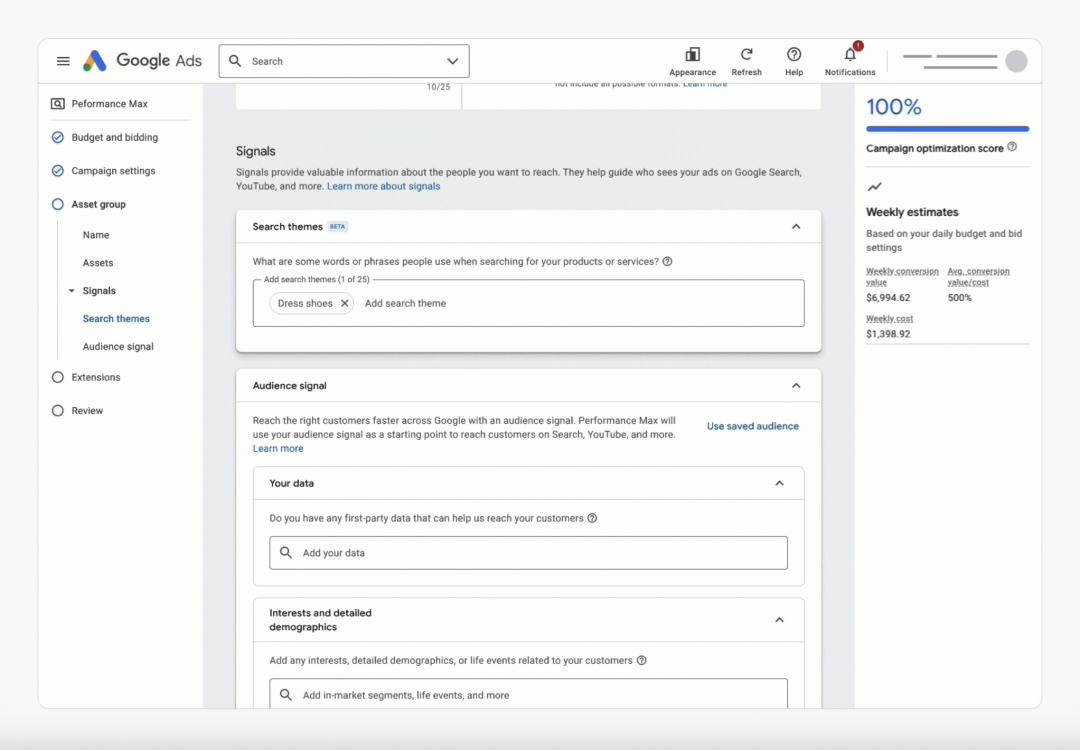1080x750 pixels.
Task: Click the campaign optimization score progress bar
Action: pyautogui.click(x=947, y=129)
